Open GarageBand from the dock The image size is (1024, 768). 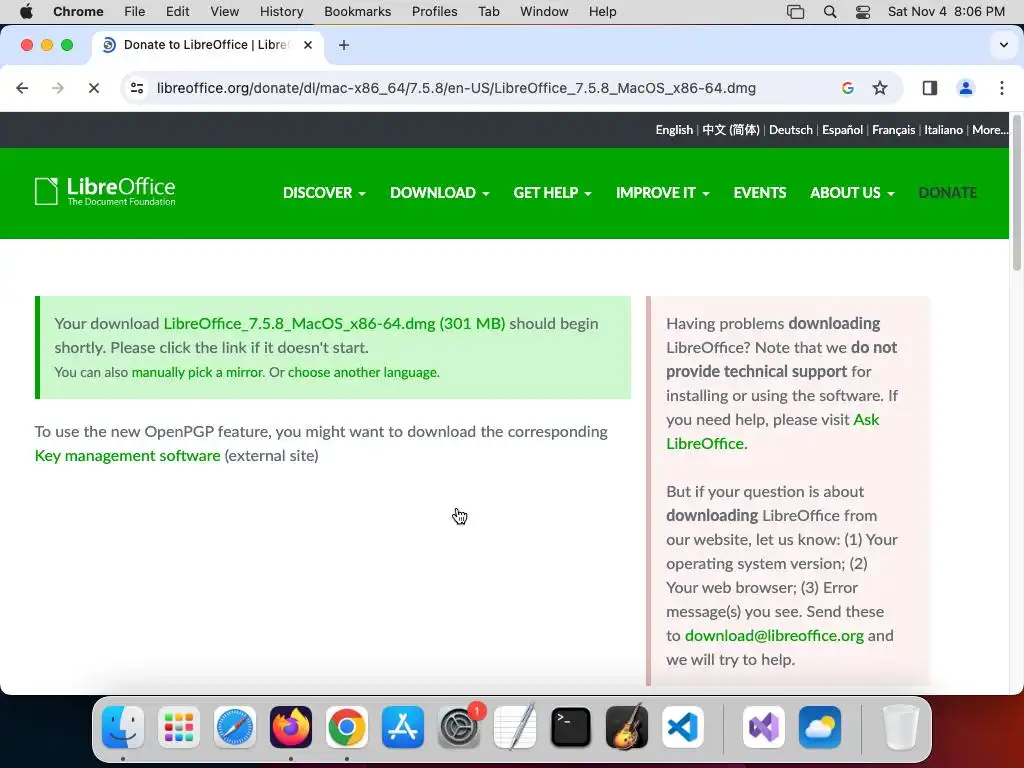point(627,728)
